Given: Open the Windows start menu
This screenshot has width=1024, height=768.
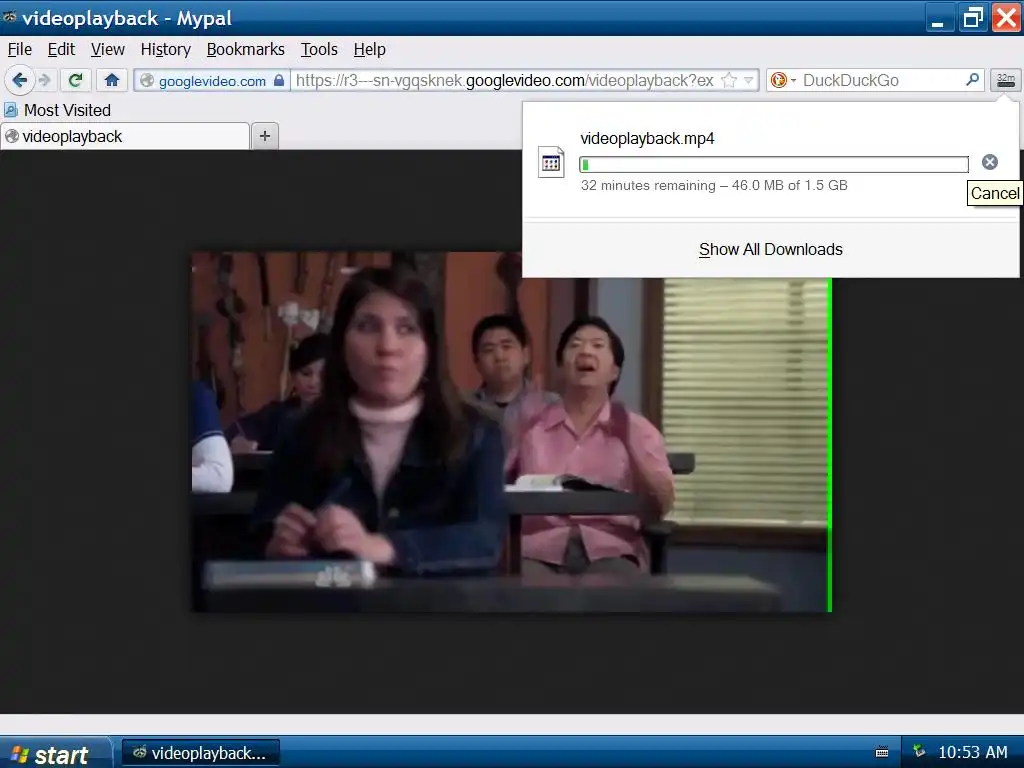Looking at the screenshot, I should coord(55,754).
